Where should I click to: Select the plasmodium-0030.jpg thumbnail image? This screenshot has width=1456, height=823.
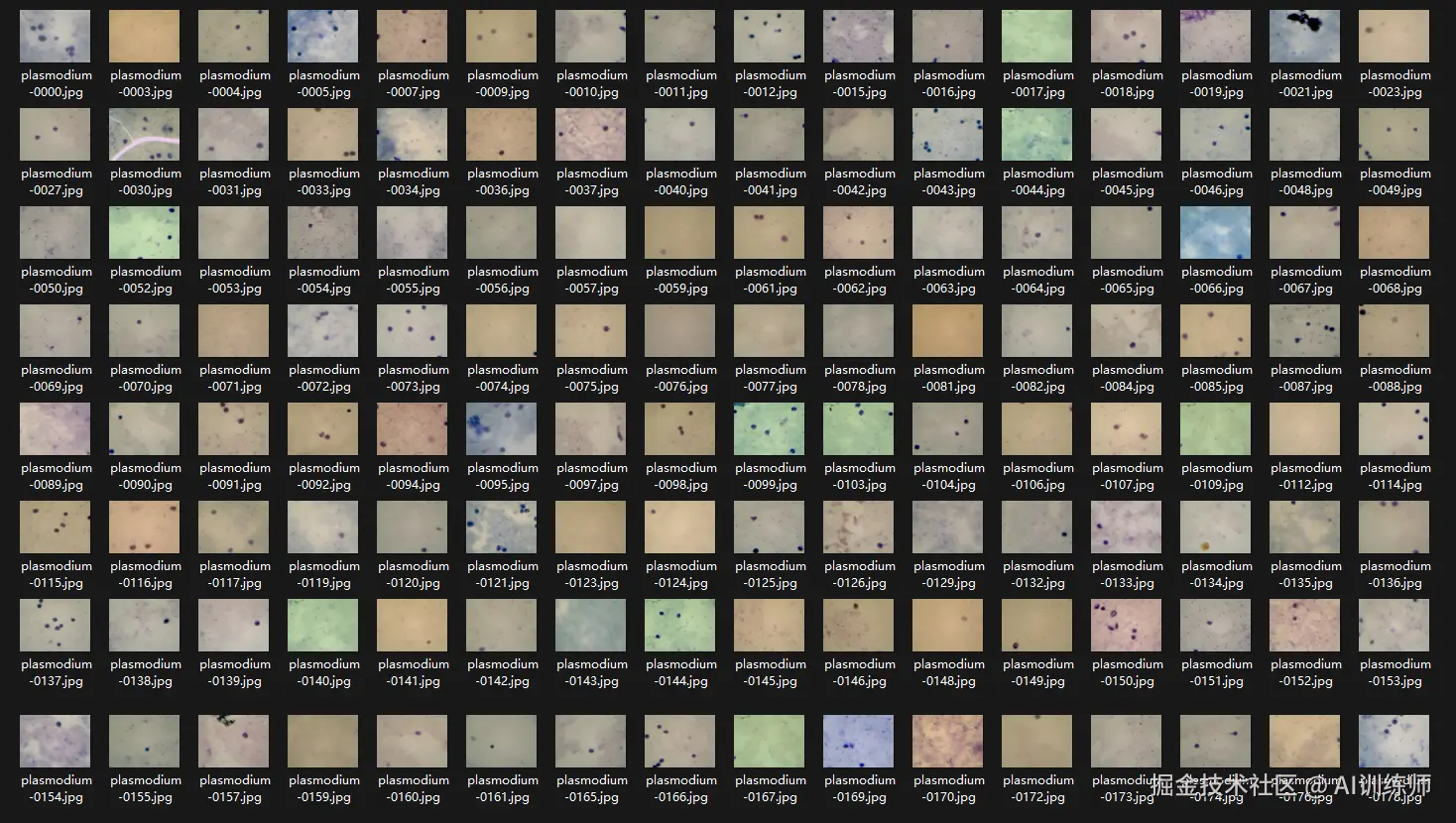(145, 135)
